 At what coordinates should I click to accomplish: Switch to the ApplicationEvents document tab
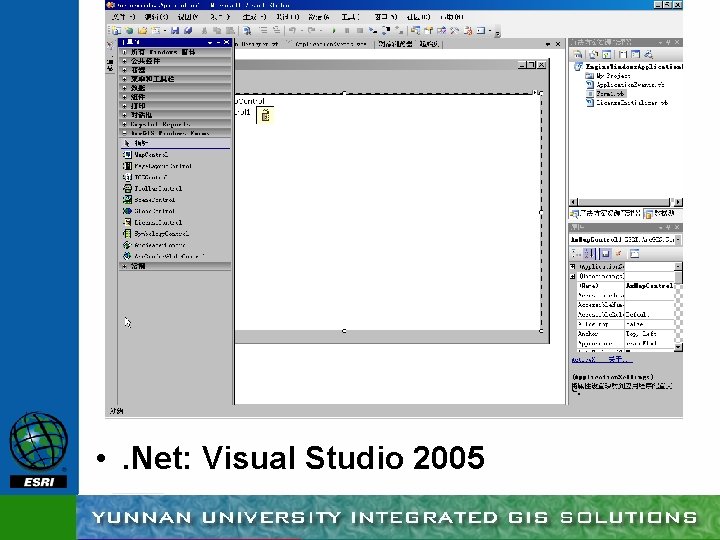[x=330, y=44]
